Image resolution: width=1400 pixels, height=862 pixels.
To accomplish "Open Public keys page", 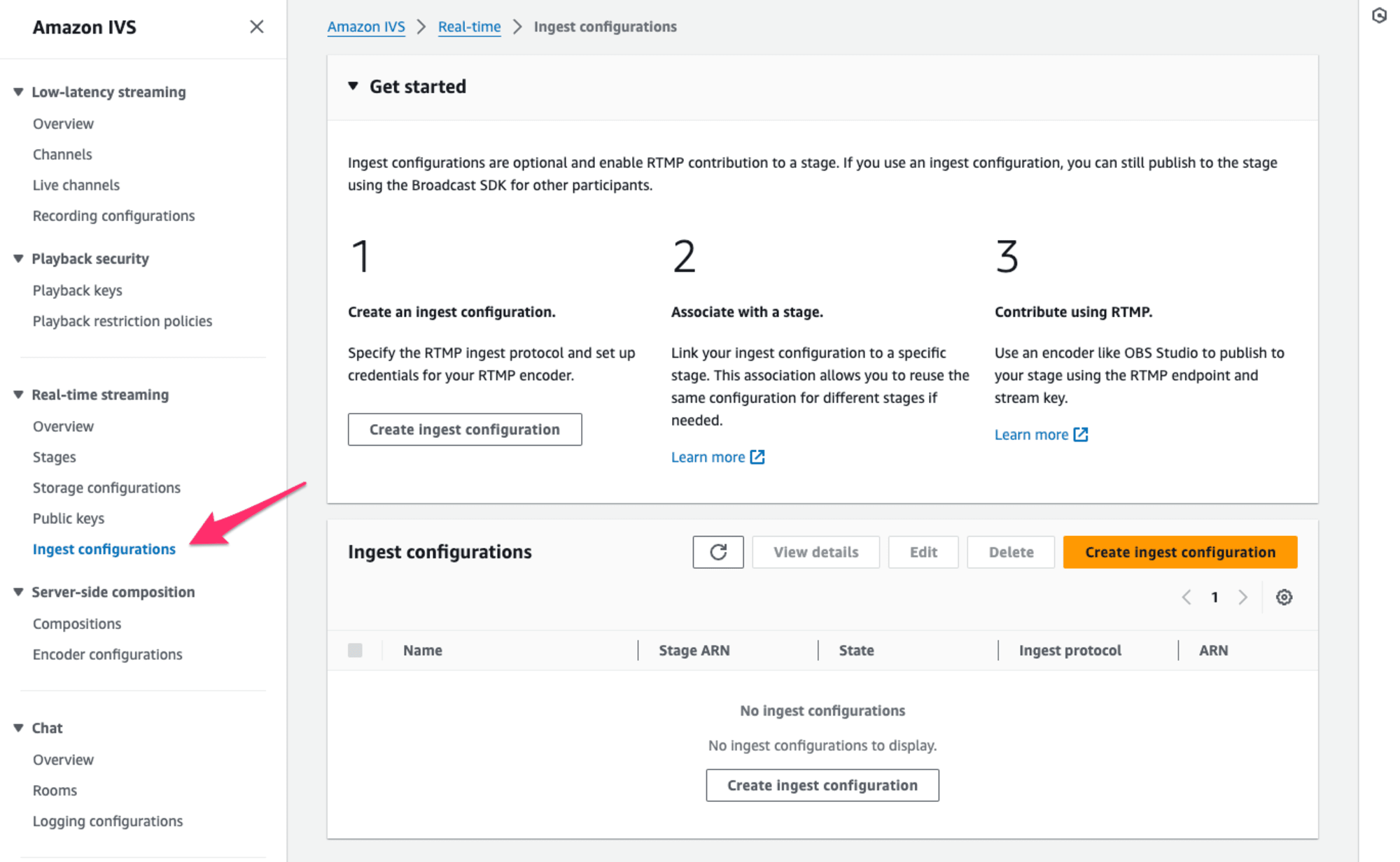I will tap(68, 518).
